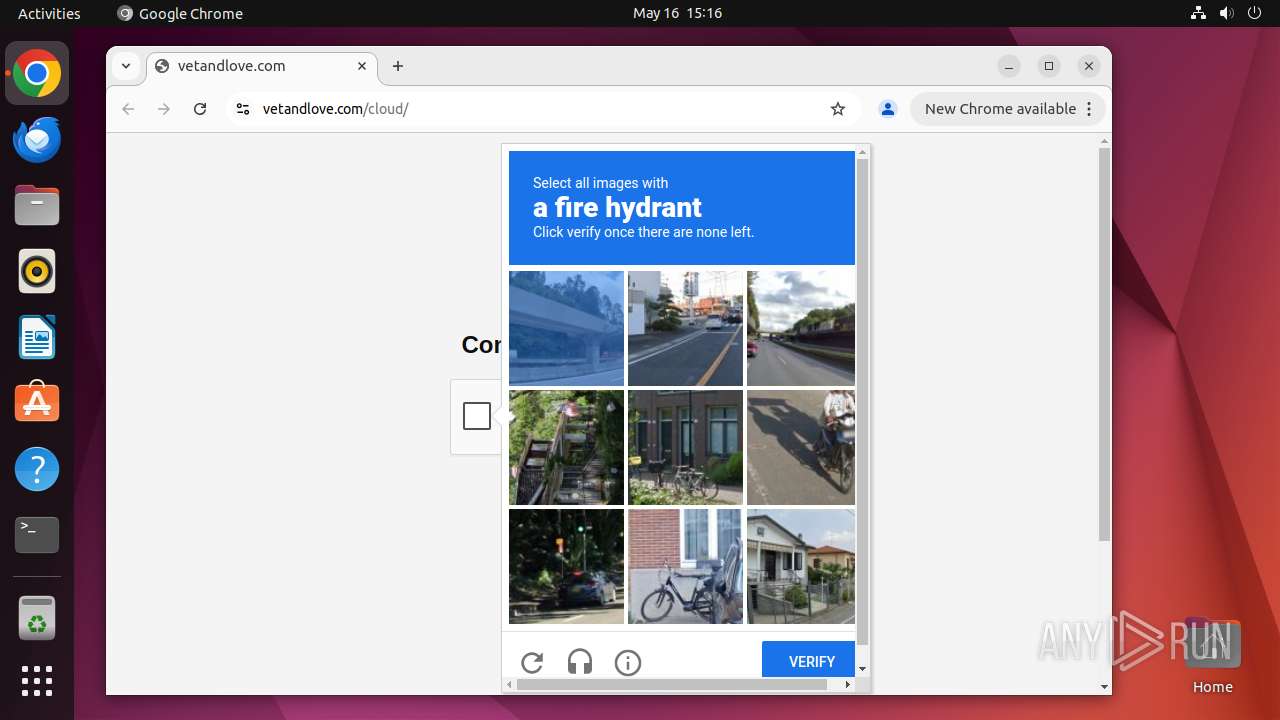Open the Terminal from the dock
Viewport: 1280px width, 720px height.
pyautogui.click(x=37, y=535)
